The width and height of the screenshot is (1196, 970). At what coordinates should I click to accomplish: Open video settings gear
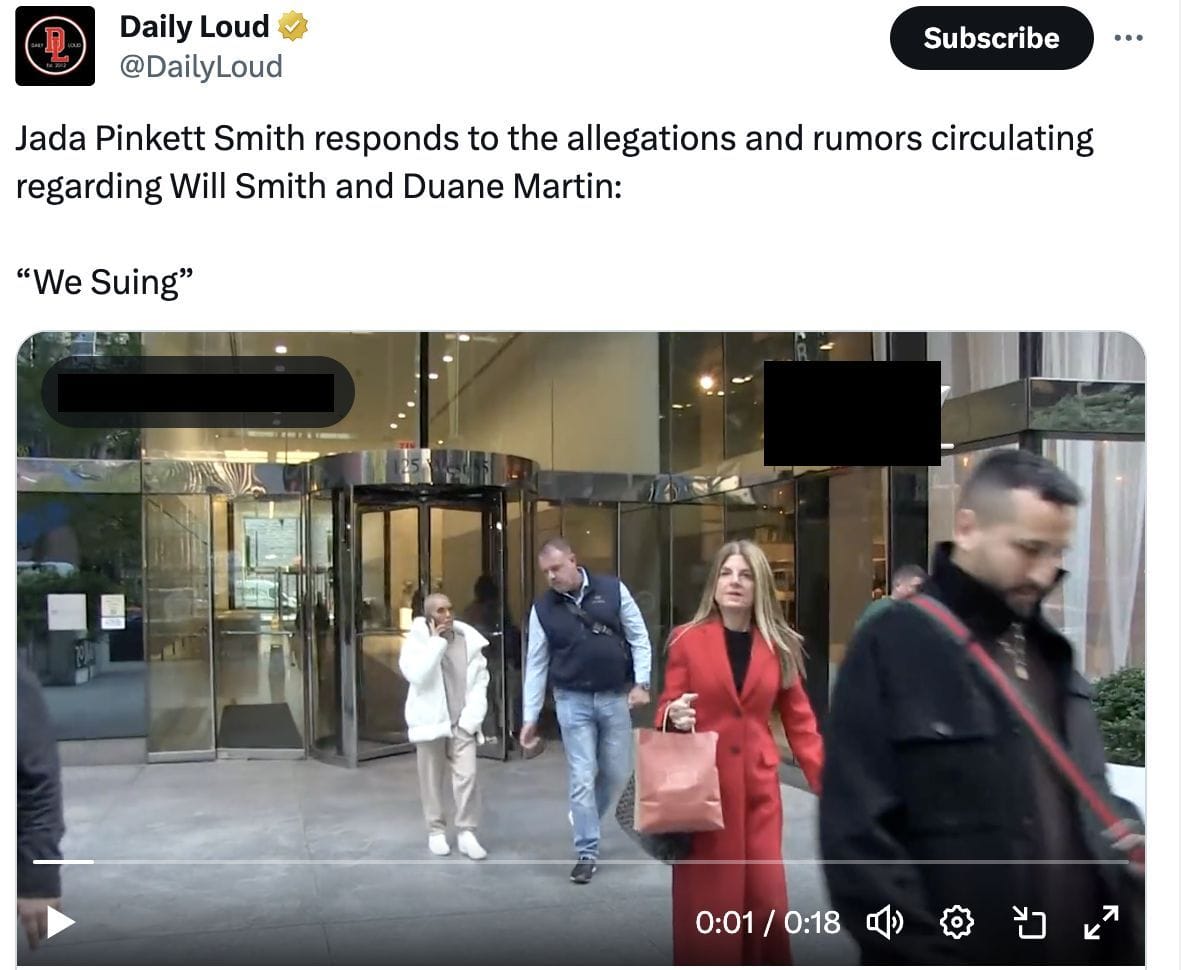956,923
